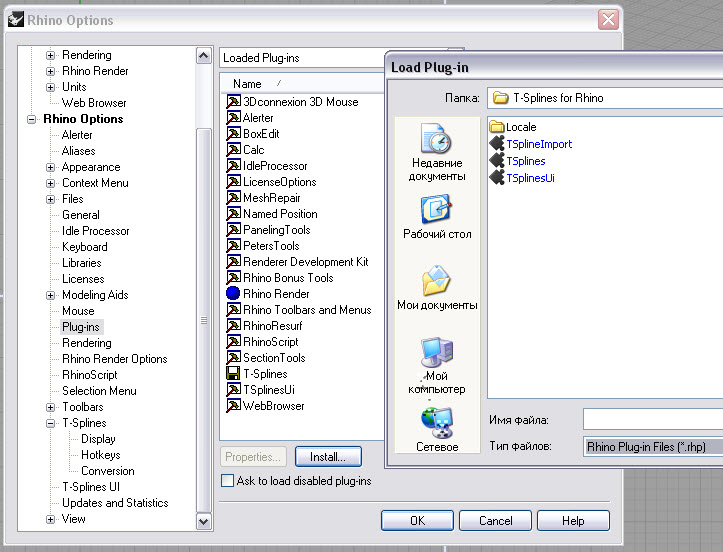Expand the Appearance tree node
This screenshot has width=723, height=552.
coord(50,167)
